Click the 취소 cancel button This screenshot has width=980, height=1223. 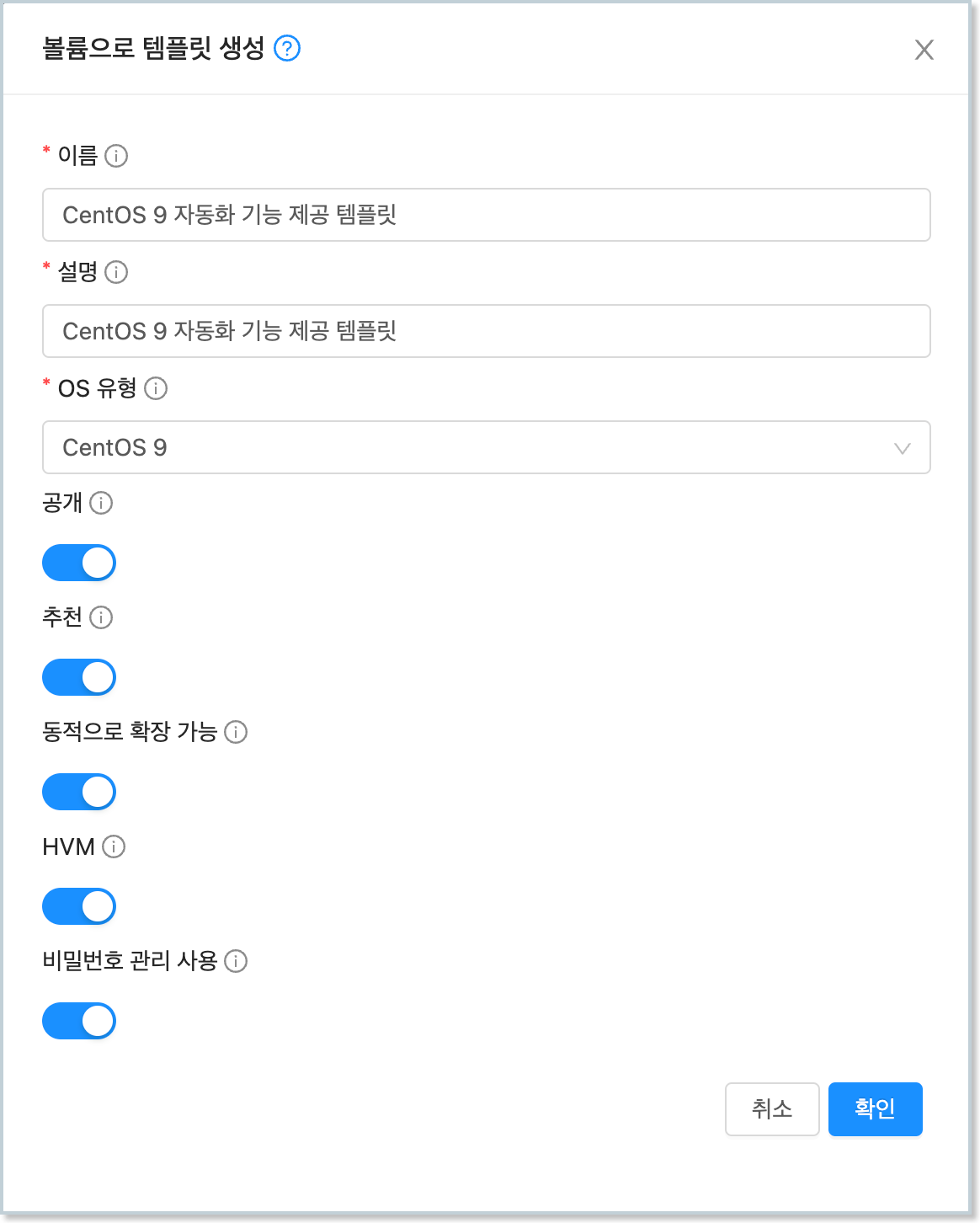[x=771, y=1108]
